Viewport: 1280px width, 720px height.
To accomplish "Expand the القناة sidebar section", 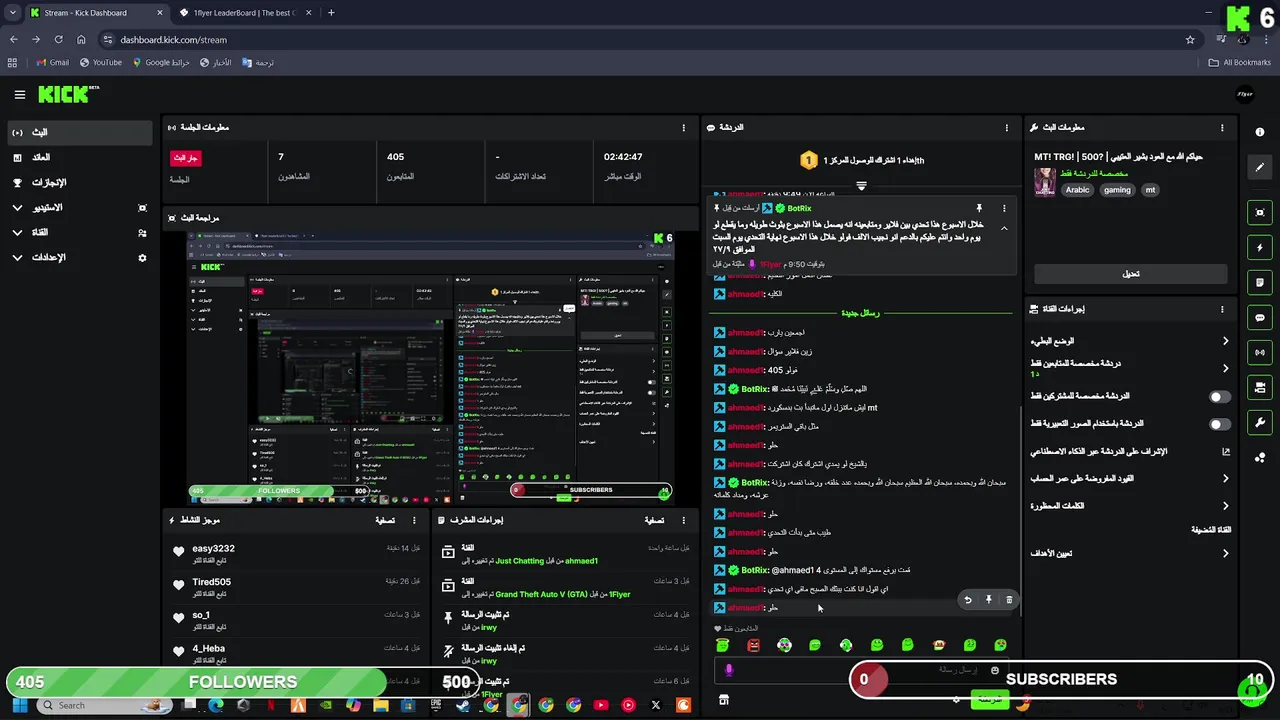I will (x=80, y=233).
